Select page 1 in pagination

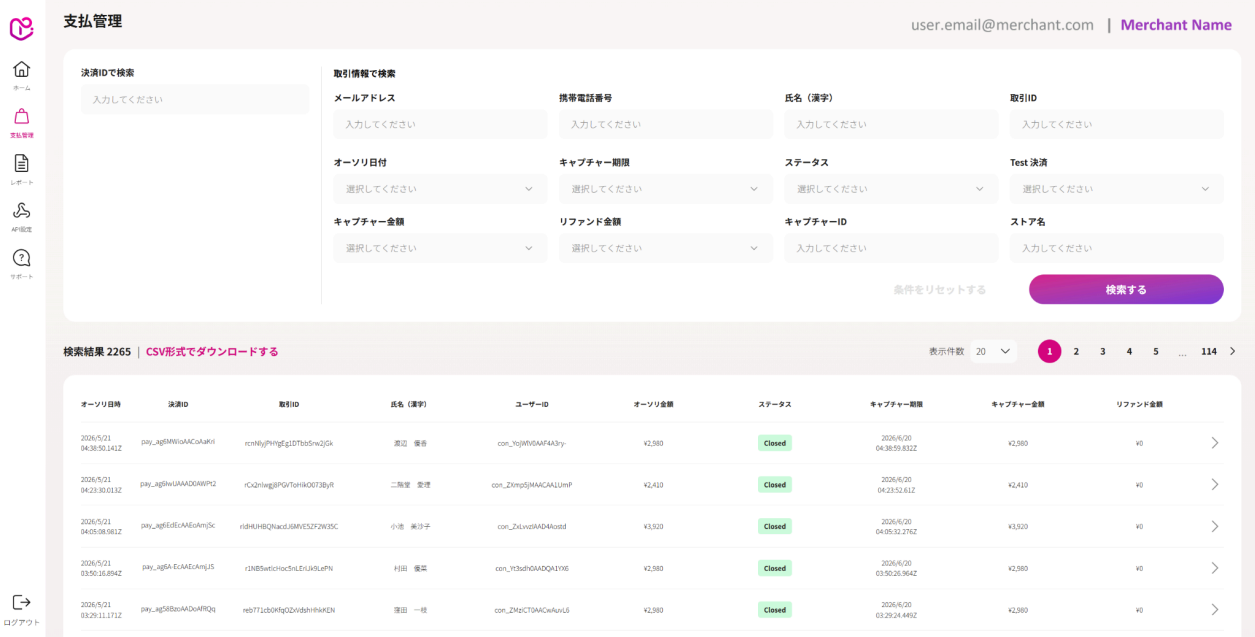(1049, 351)
